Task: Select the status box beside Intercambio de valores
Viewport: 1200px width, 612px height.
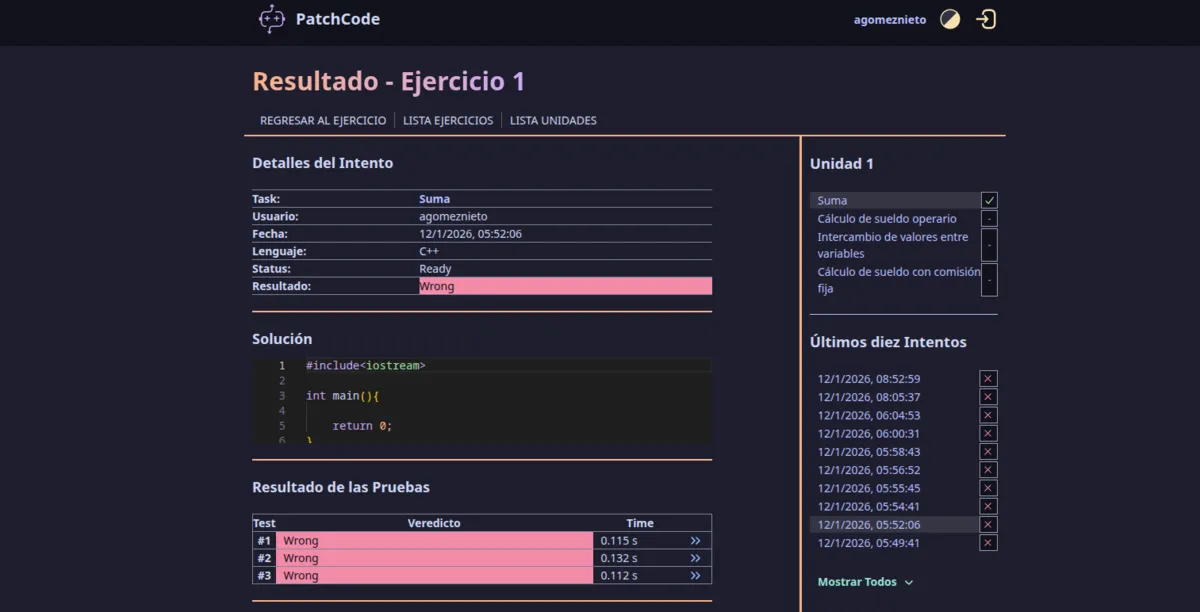Action: pyautogui.click(x=988, y=244)
